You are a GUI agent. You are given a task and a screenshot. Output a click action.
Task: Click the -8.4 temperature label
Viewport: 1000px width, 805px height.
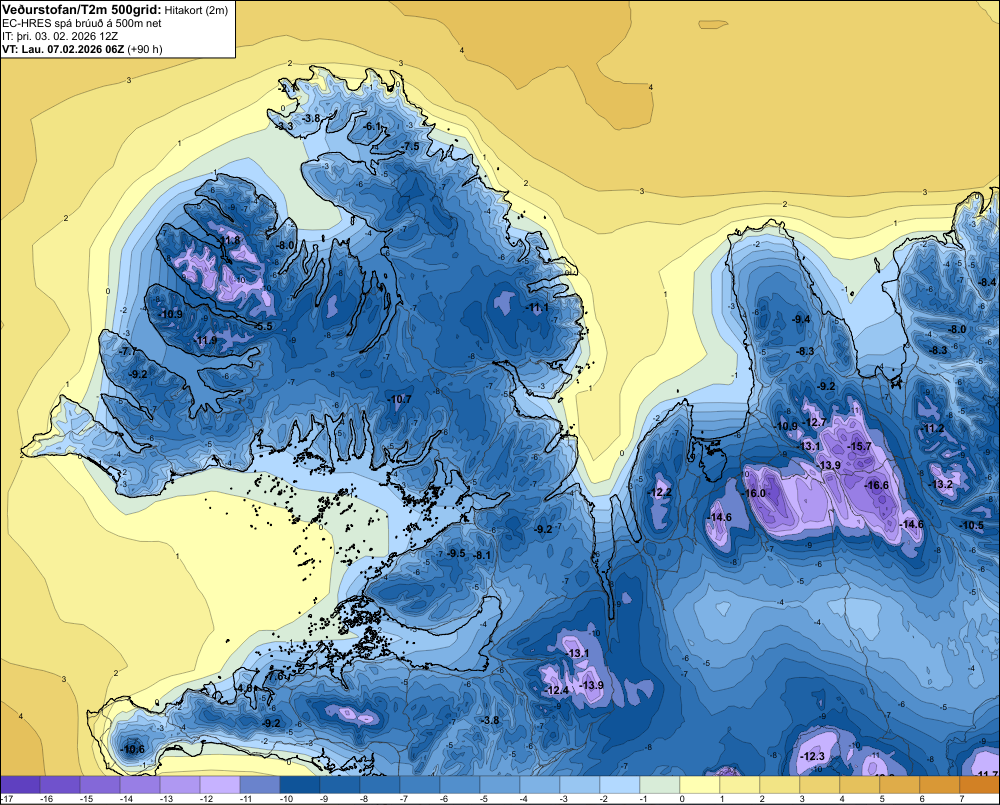(987, 282)
